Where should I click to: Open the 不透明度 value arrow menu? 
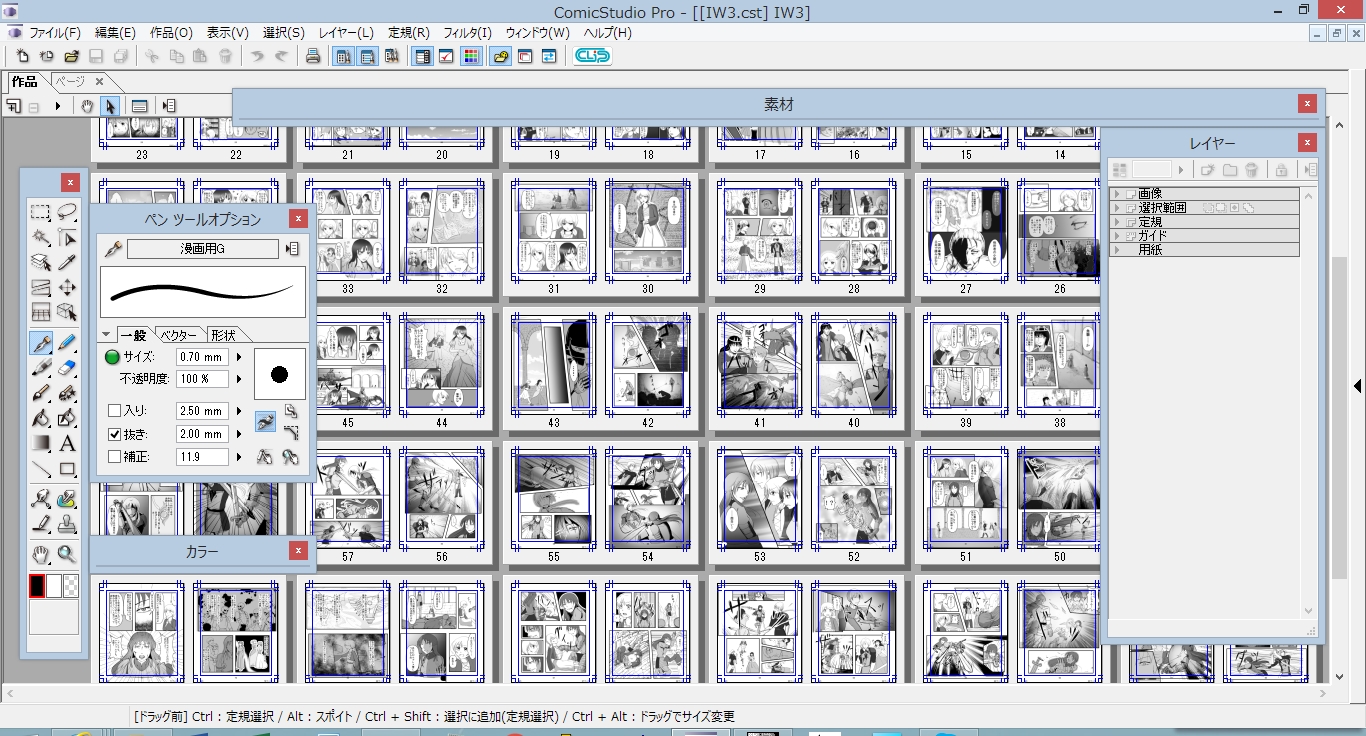[239, 380]
